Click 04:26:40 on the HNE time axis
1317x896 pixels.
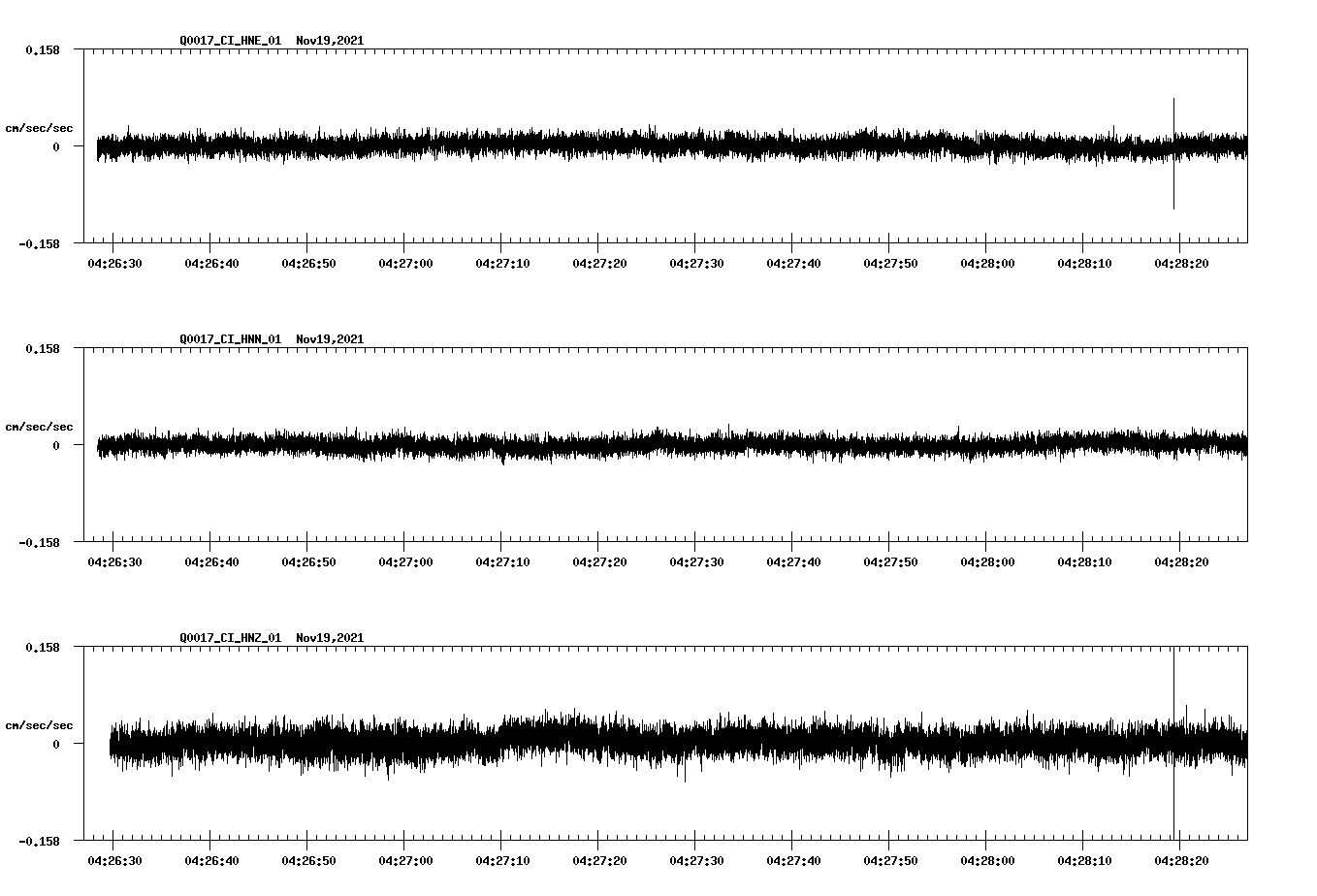(x=211, y=263)
